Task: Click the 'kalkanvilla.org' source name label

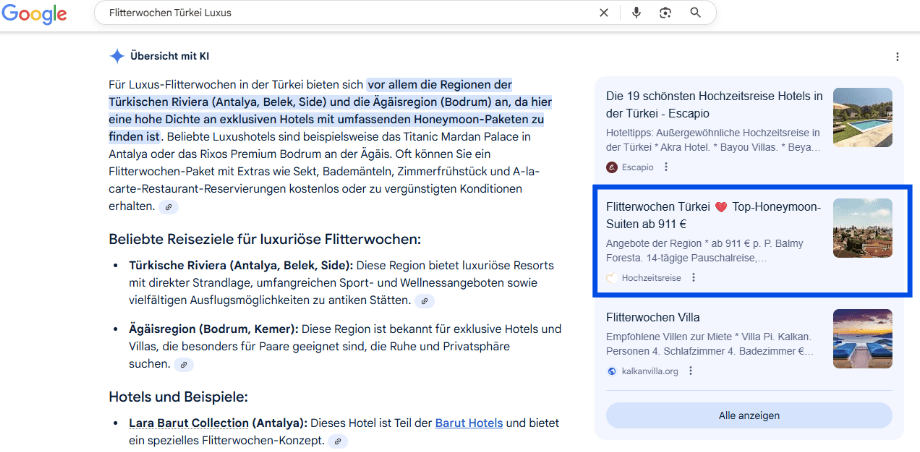Action: [x=650, y=371]
